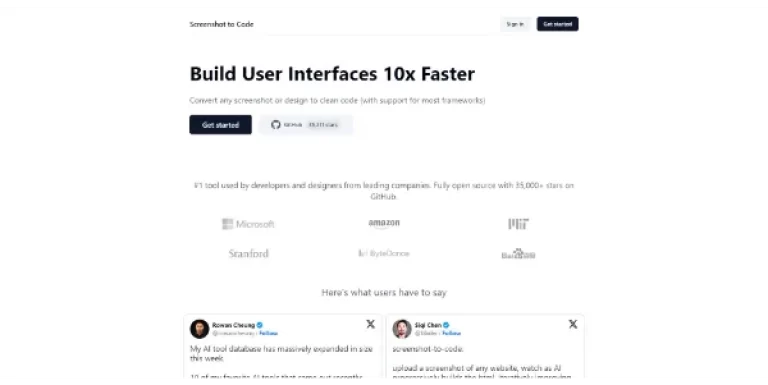
Task: Click the Get started button in header
Action: tap(557, 24)
